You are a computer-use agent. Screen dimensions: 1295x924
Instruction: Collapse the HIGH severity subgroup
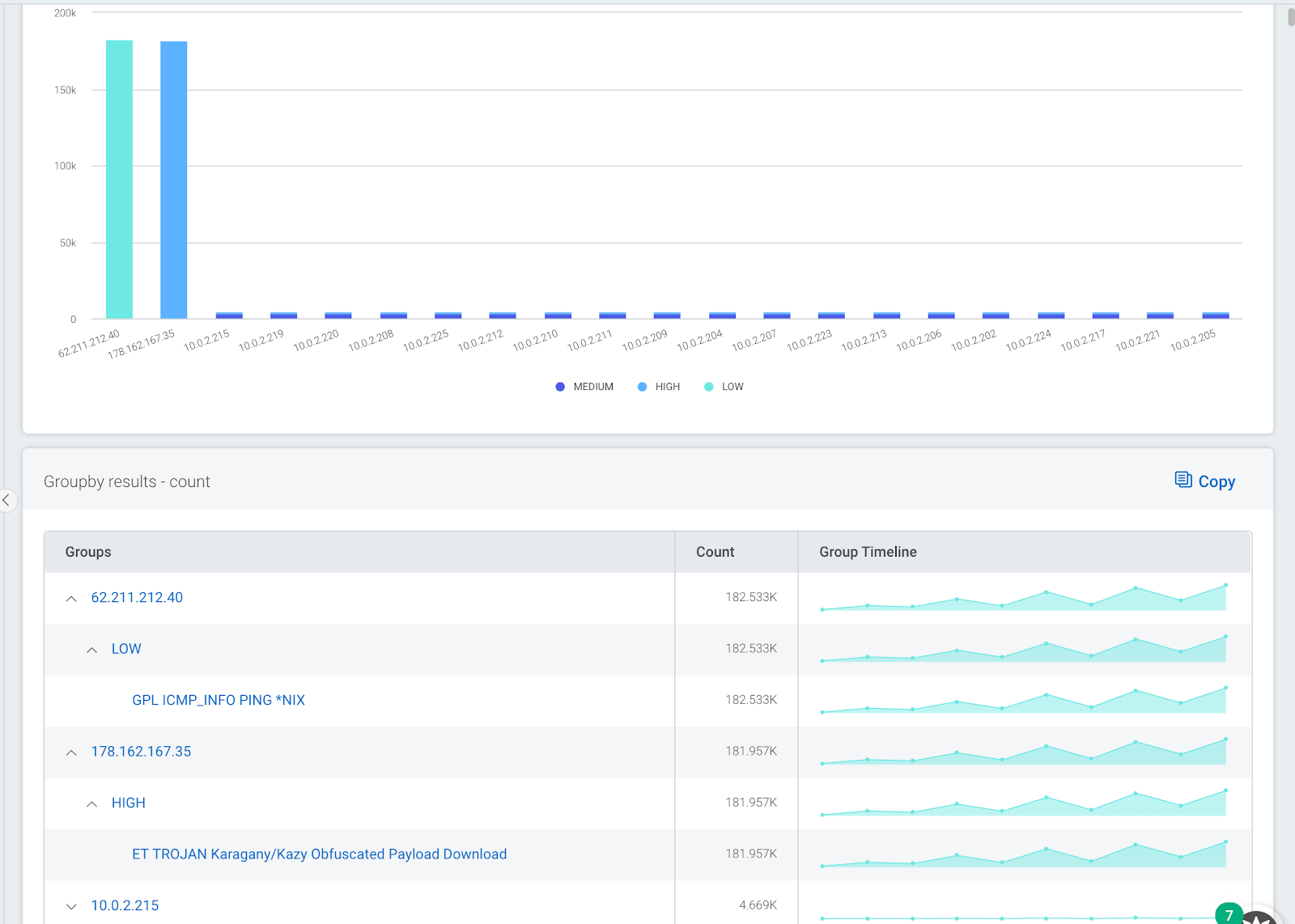point(92,803)
